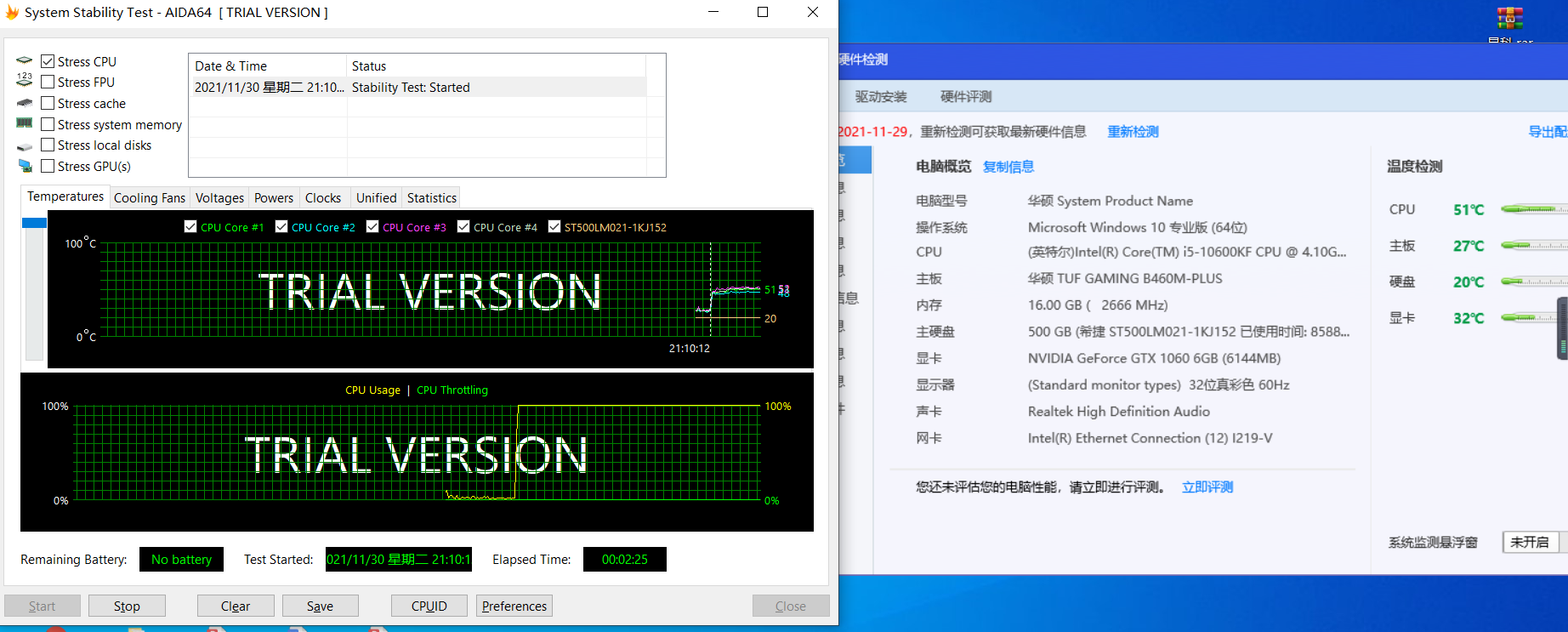Switch to the Temperatures tab

[x=65, y=196]
